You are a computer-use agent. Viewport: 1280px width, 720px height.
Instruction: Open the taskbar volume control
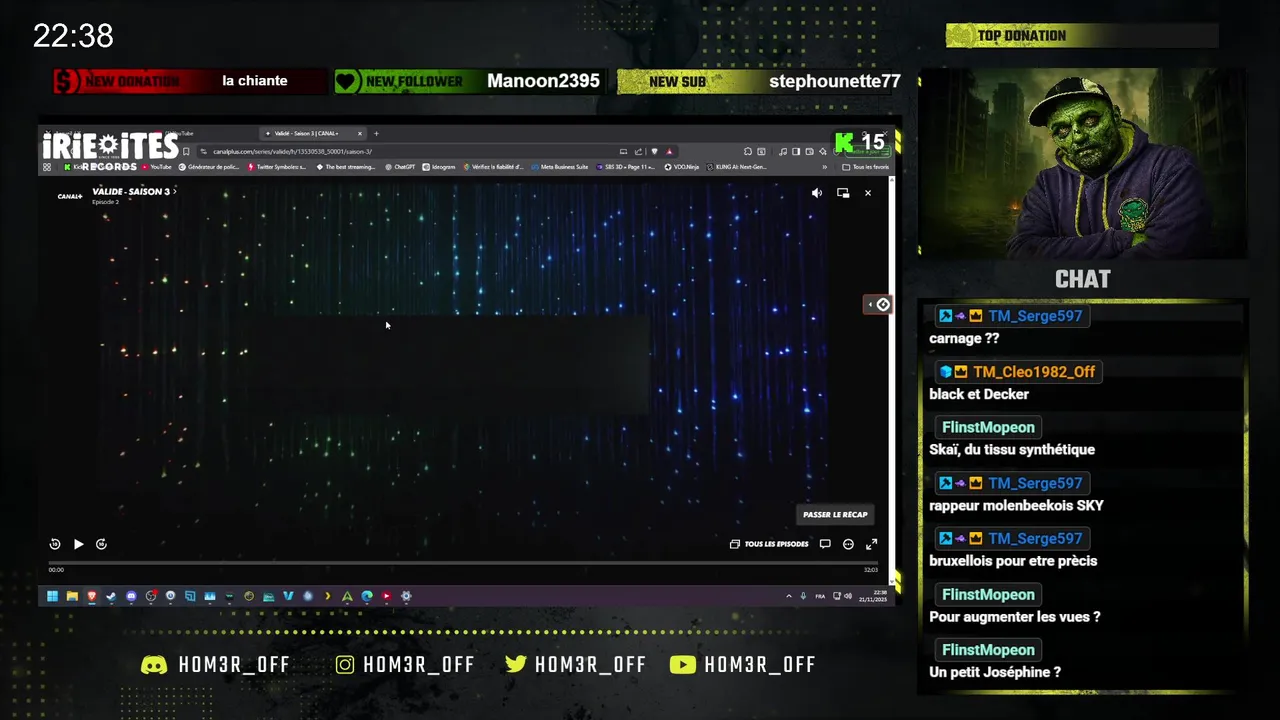(x=848, y=596)
